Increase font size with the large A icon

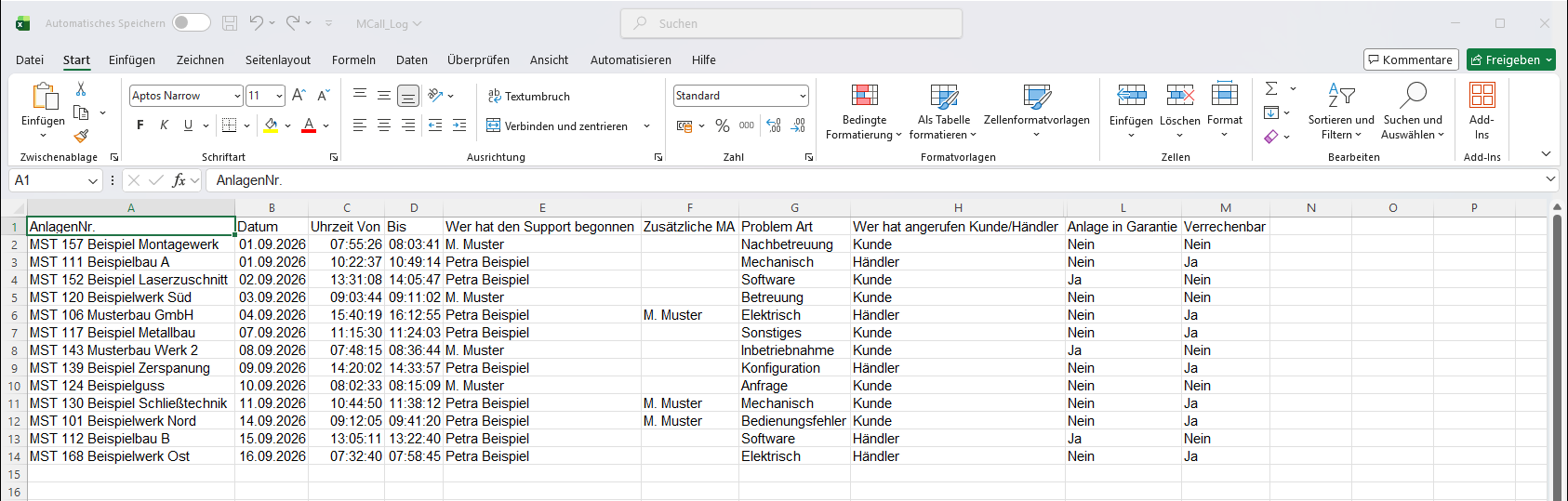[x=299, y=96]
